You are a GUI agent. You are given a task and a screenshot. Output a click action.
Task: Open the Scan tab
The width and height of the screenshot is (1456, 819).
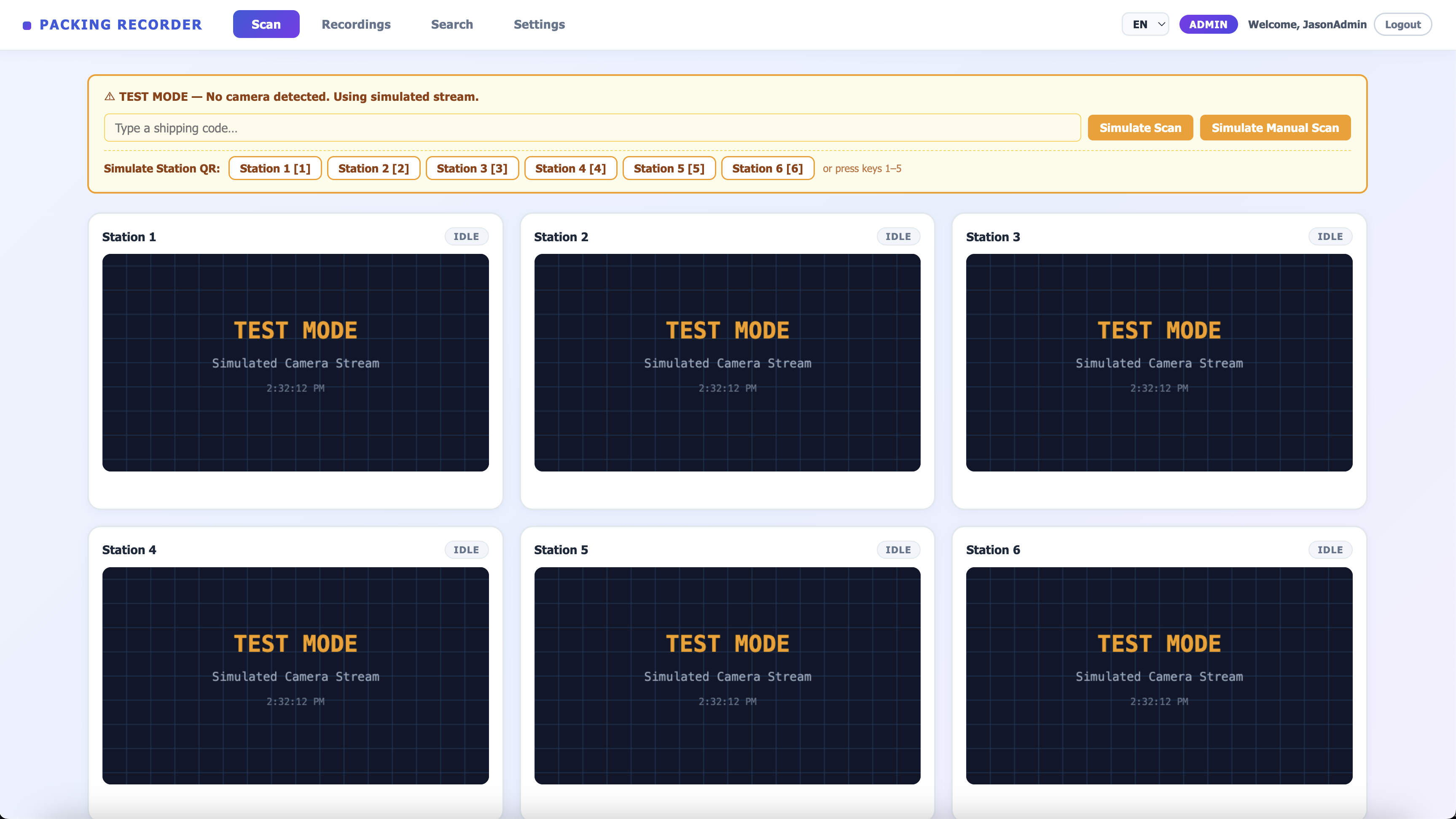[x=266, y=24]
